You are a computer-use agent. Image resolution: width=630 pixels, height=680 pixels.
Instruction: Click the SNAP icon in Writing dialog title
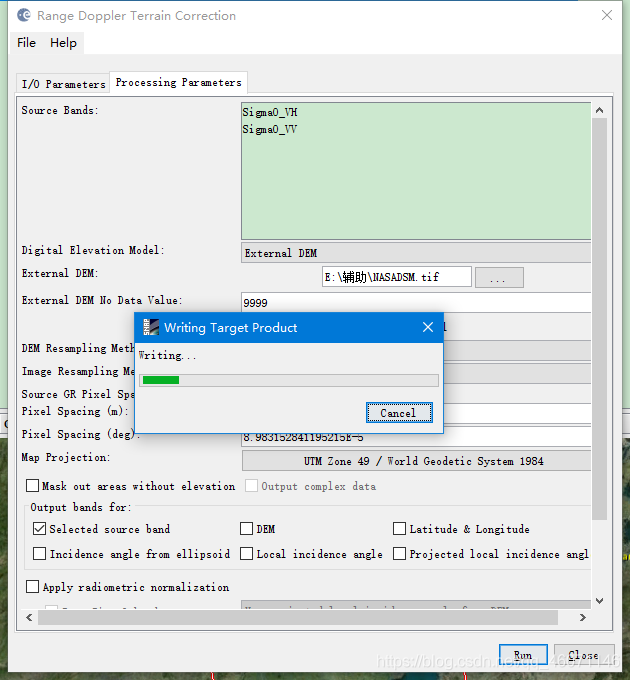pos(151,327)
